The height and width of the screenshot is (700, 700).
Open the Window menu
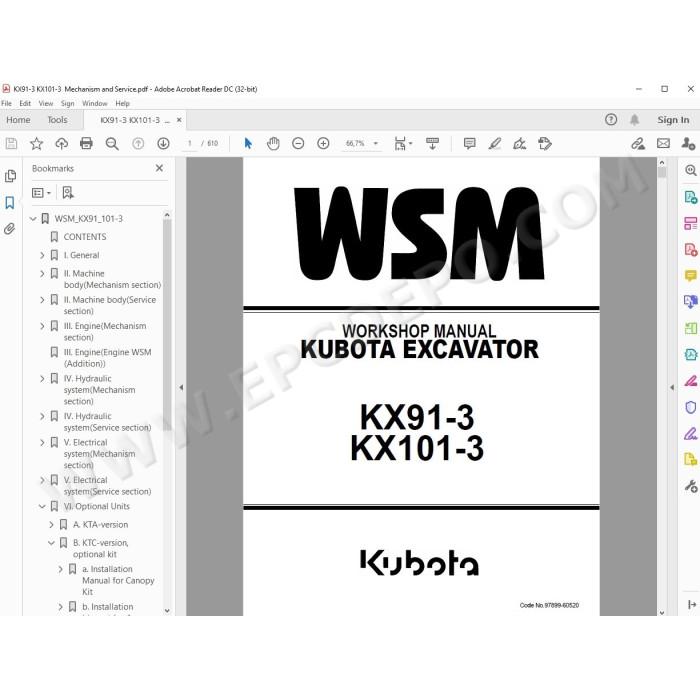click(95, 103)
